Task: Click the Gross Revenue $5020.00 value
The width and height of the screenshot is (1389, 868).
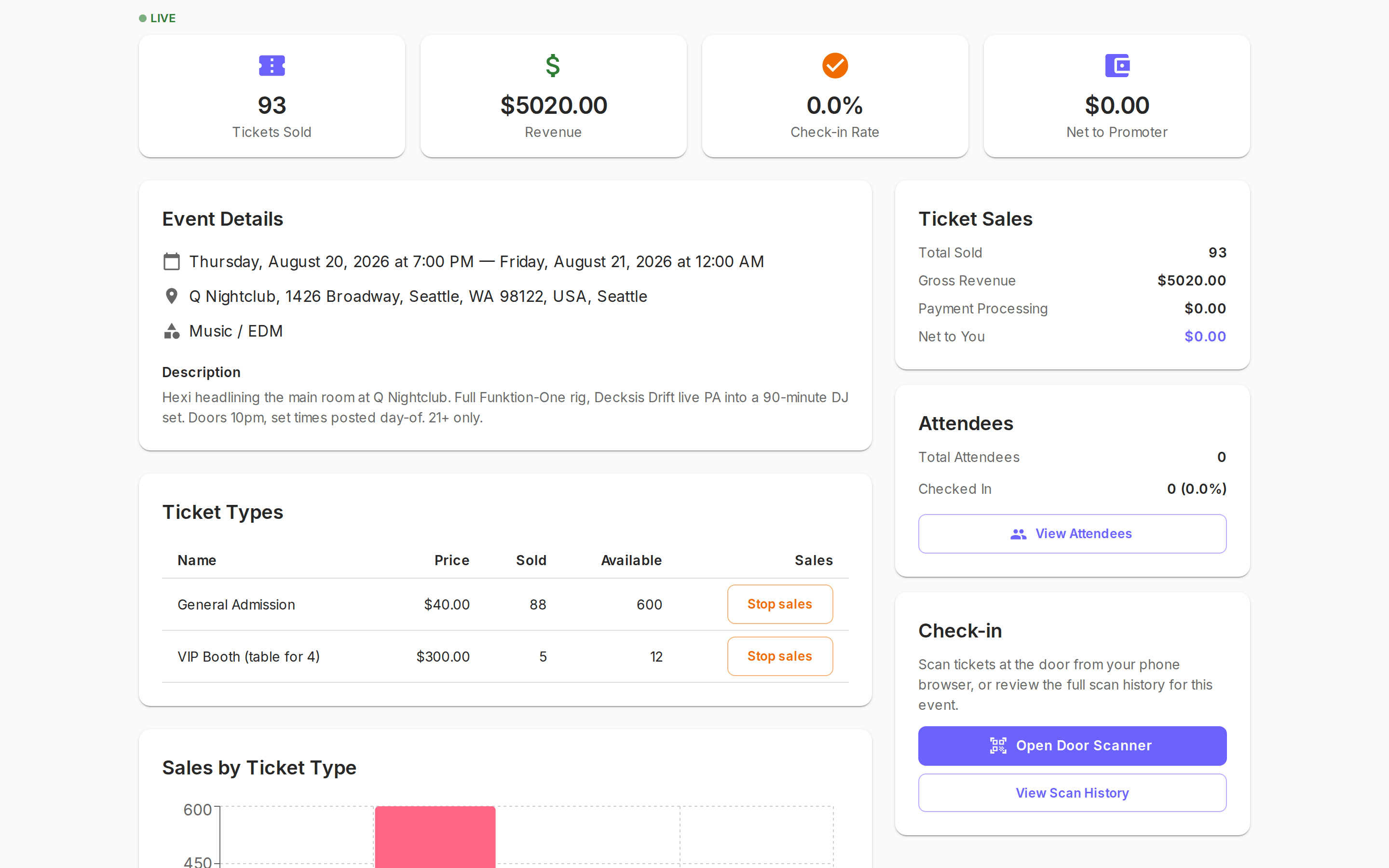Action: 1192,281
